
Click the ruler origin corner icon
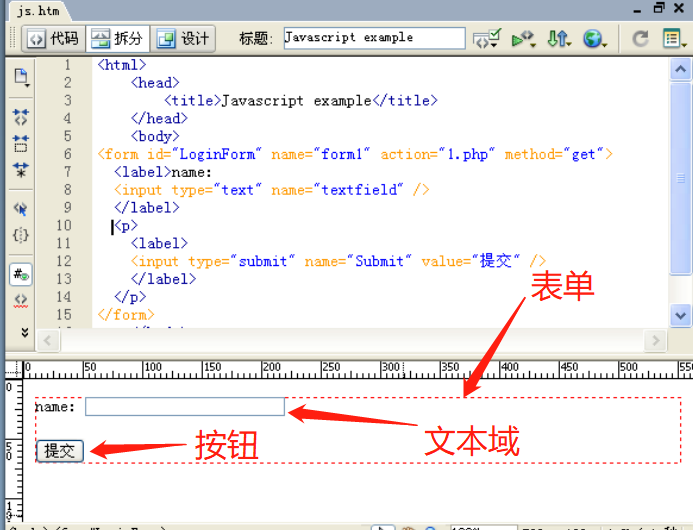click(x=14, y=370)
